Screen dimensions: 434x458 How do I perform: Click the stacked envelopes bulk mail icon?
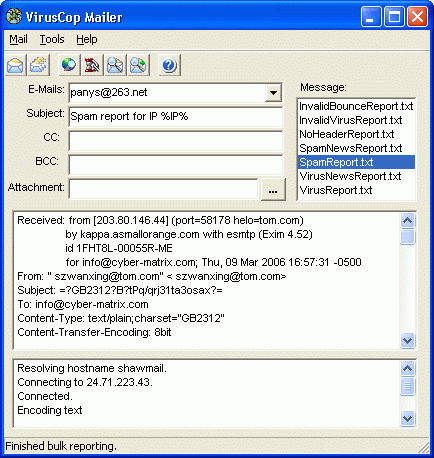(x=39, y=65)
